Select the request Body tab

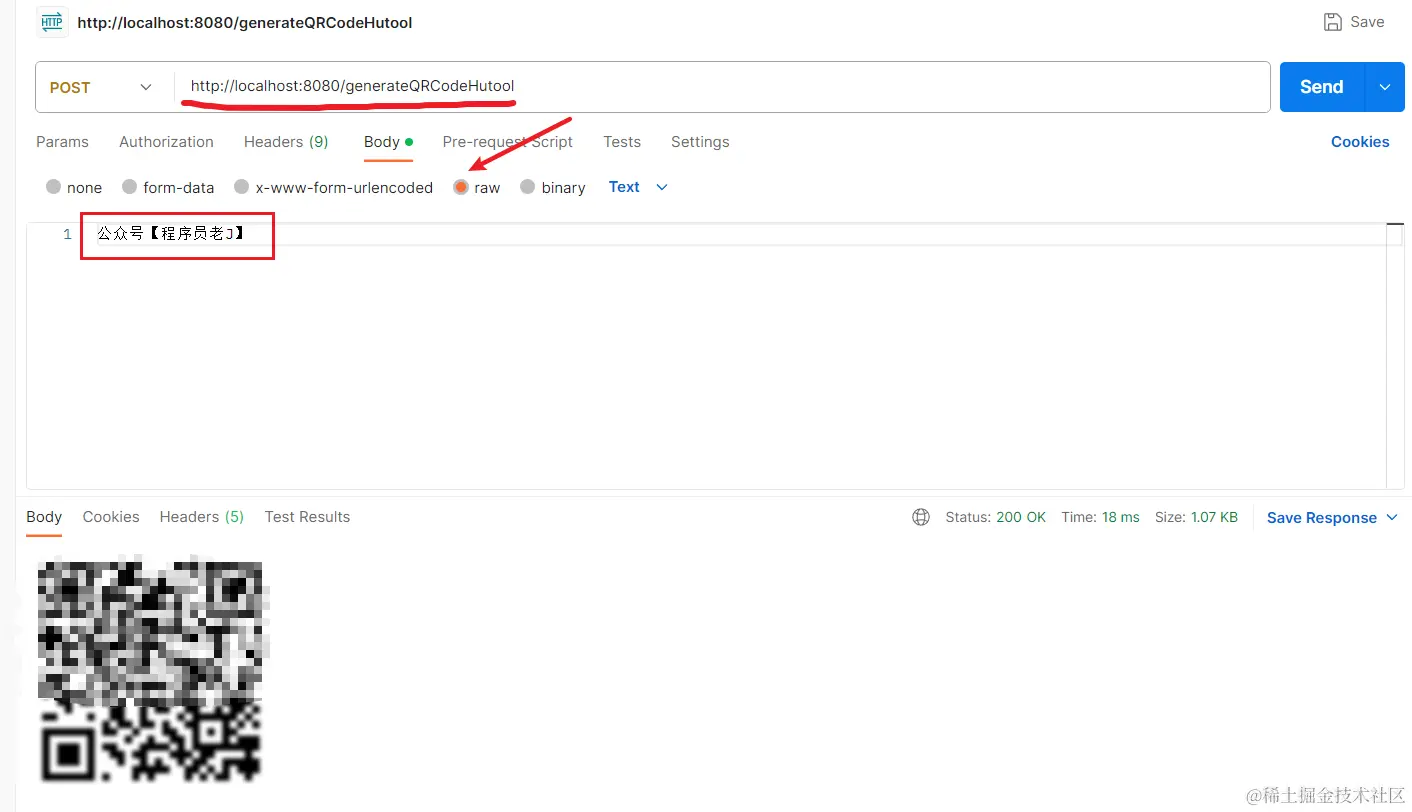[388, 142]
